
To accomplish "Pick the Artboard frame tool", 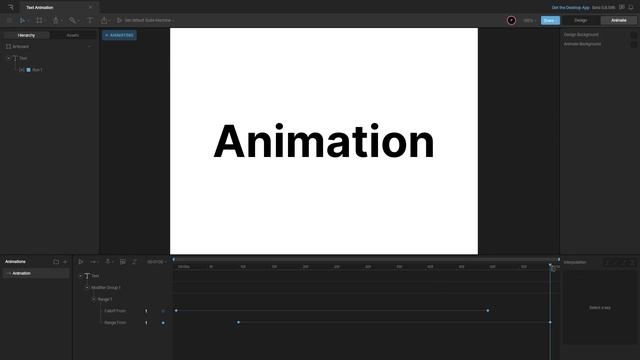I will 39,20.
